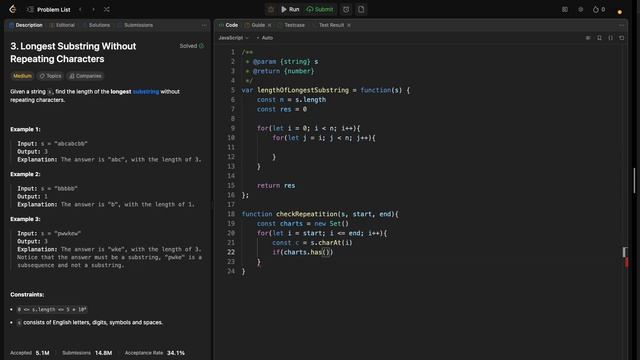Switch to the Solutions tab
Screen dimensions: 640x360
(x=96, y=25)
